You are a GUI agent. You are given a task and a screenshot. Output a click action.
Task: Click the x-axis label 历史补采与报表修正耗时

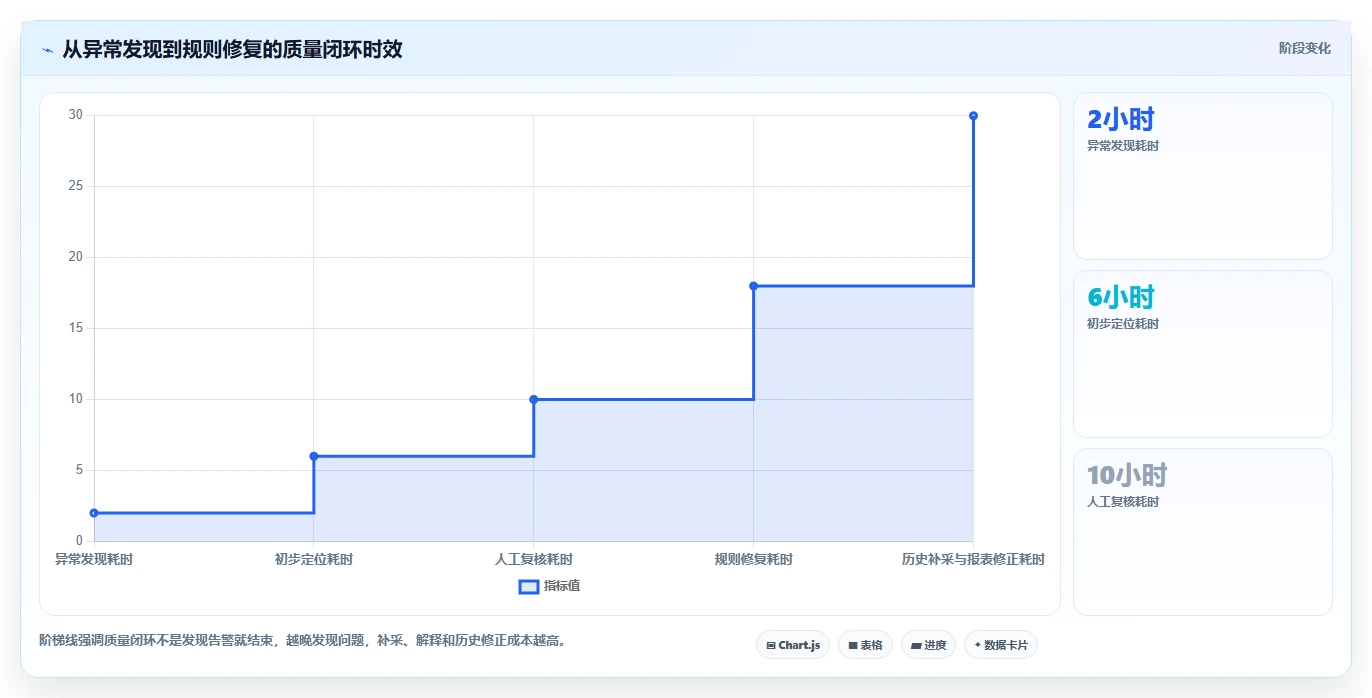click(x=973, y=559)
